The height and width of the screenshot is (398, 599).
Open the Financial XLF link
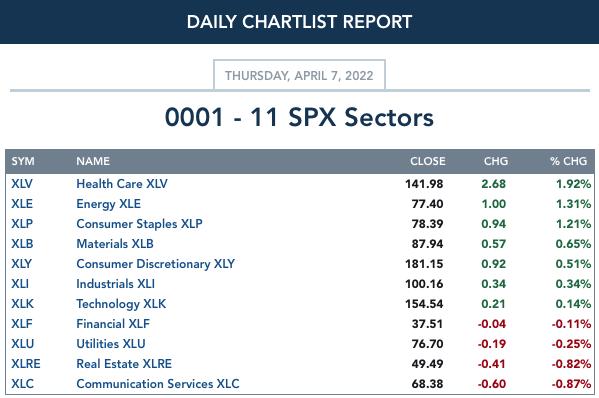113,324
